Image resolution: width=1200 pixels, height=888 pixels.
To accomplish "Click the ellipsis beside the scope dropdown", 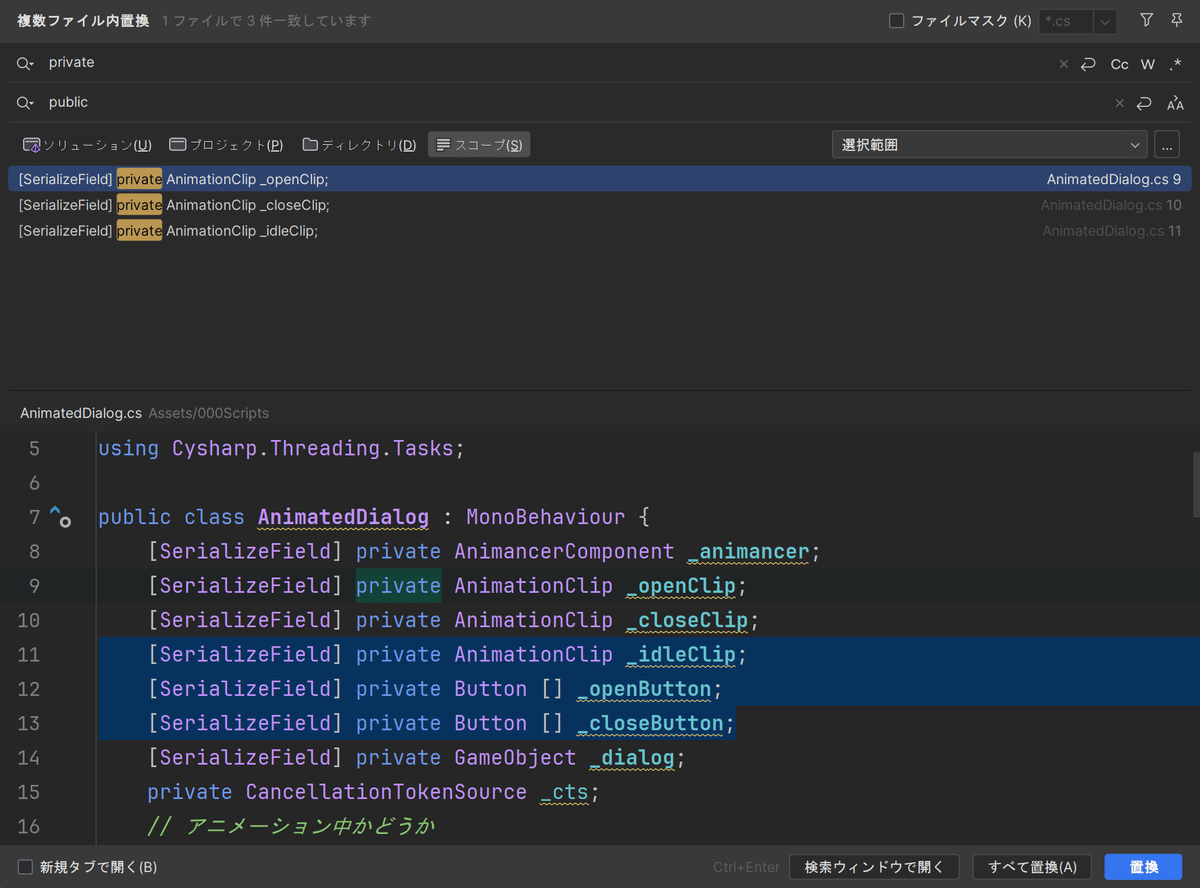I will click(1167, 144).
